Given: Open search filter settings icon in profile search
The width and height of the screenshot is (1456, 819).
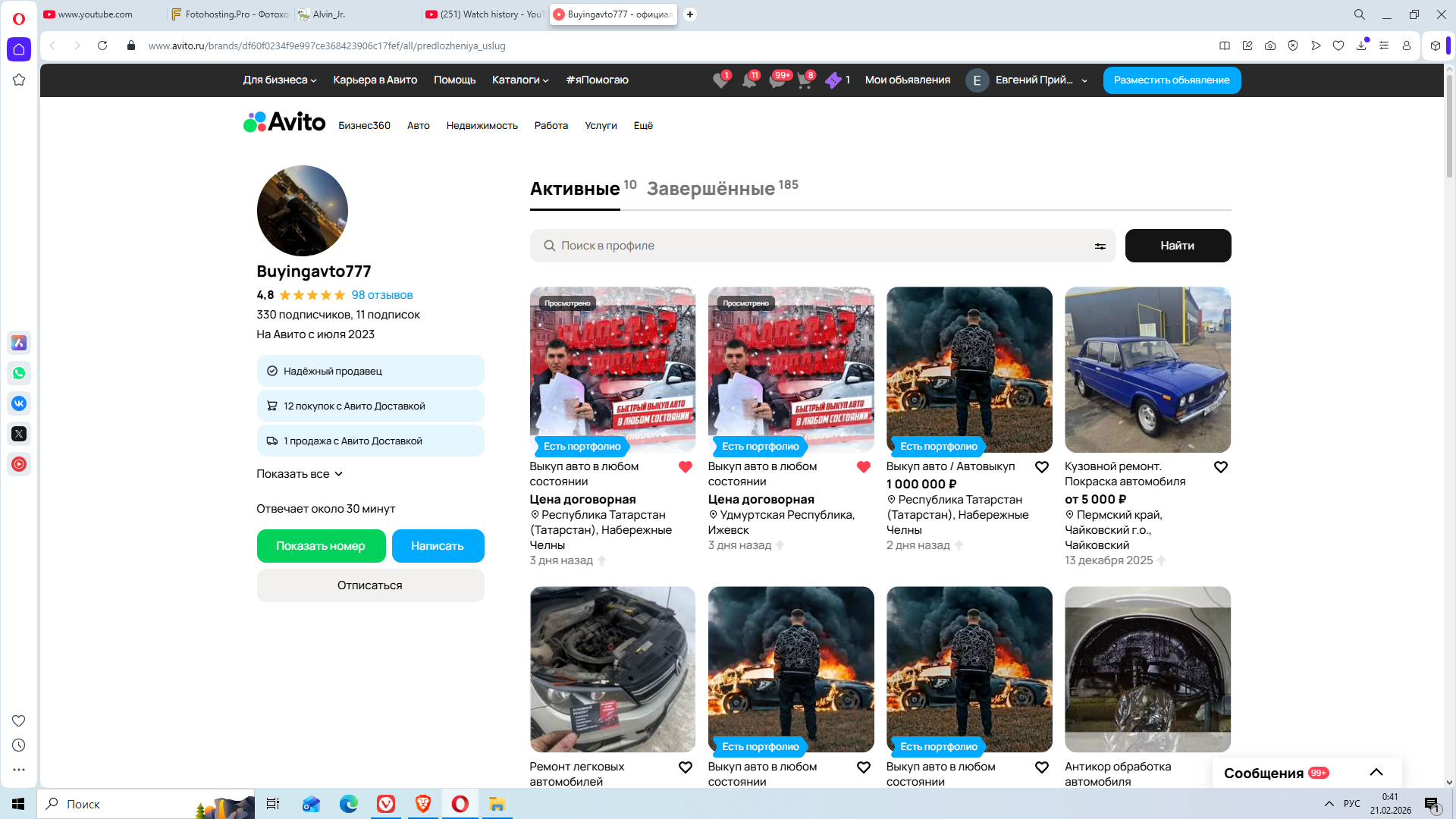Looking at the screenshot, I should pyautogui.click(x=1100, y=246).
